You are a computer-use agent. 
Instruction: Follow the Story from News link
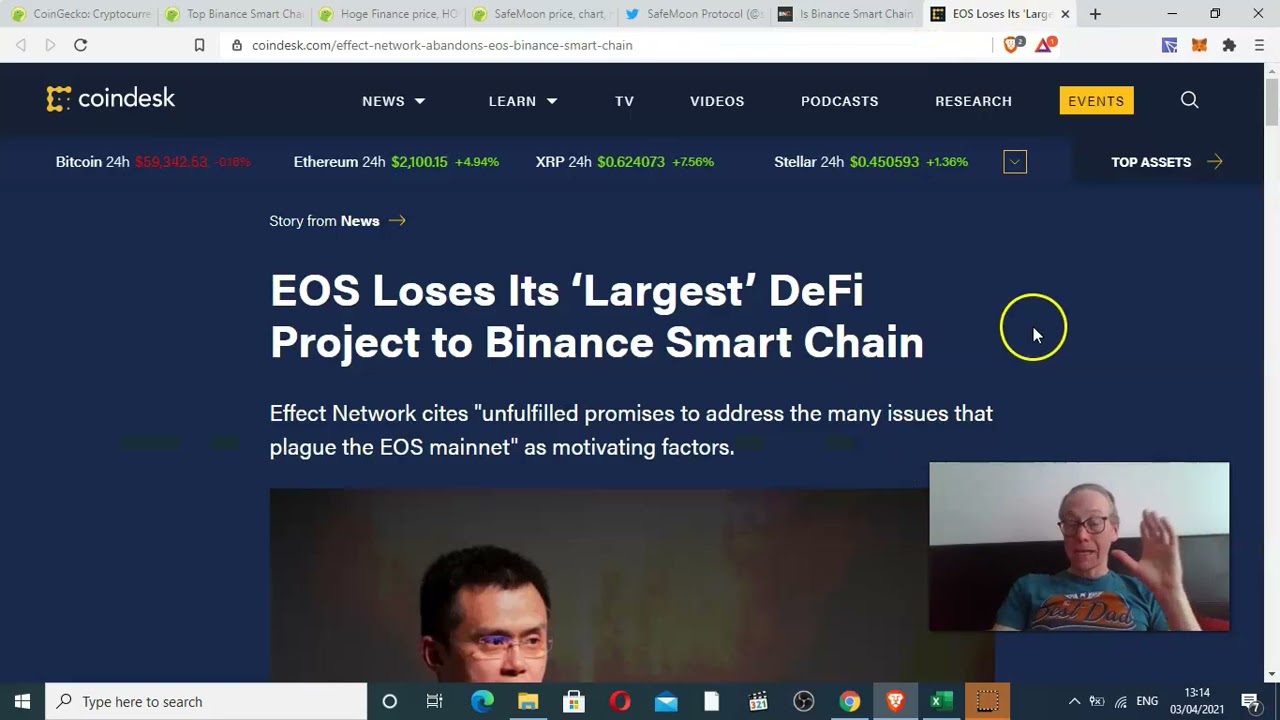(337, 221)
